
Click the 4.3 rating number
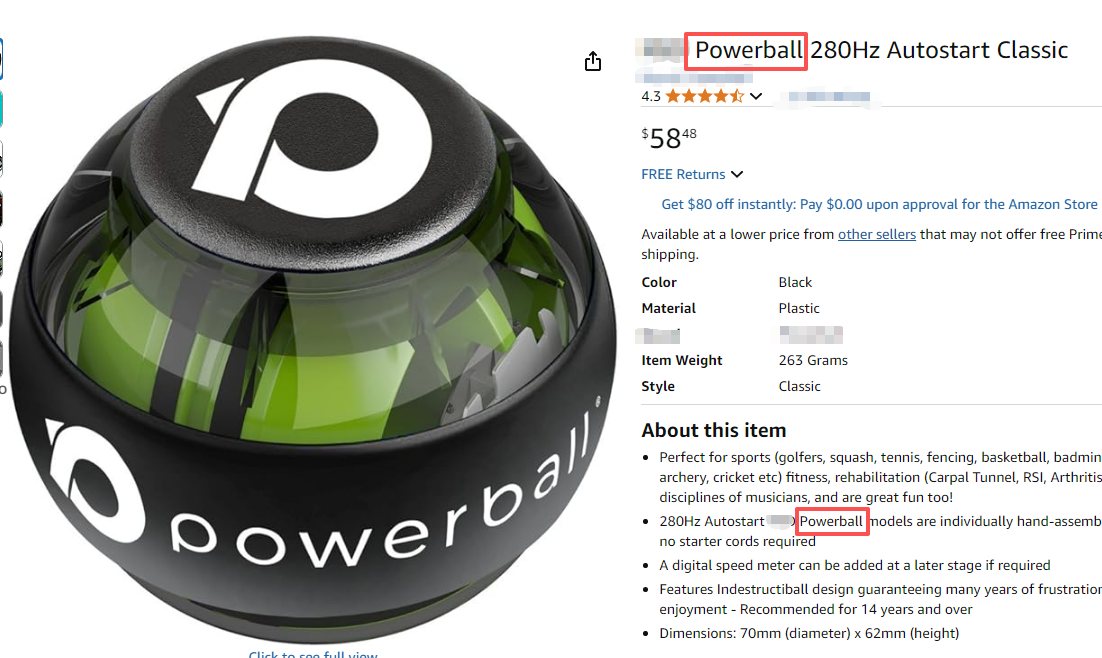point(651,96)
